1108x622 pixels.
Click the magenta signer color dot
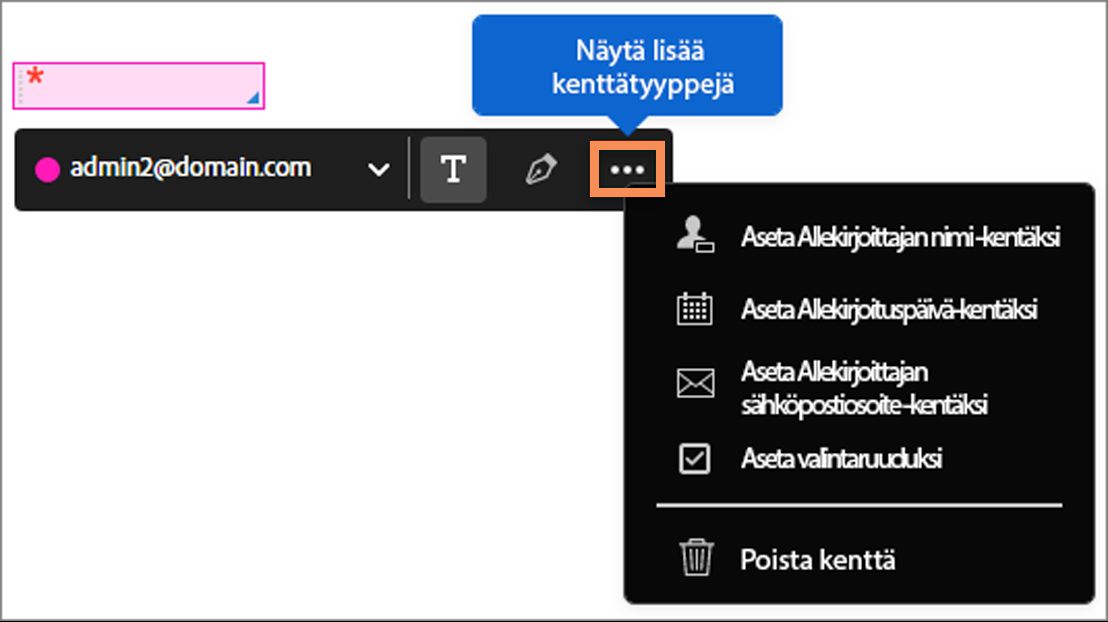[44, 170]
